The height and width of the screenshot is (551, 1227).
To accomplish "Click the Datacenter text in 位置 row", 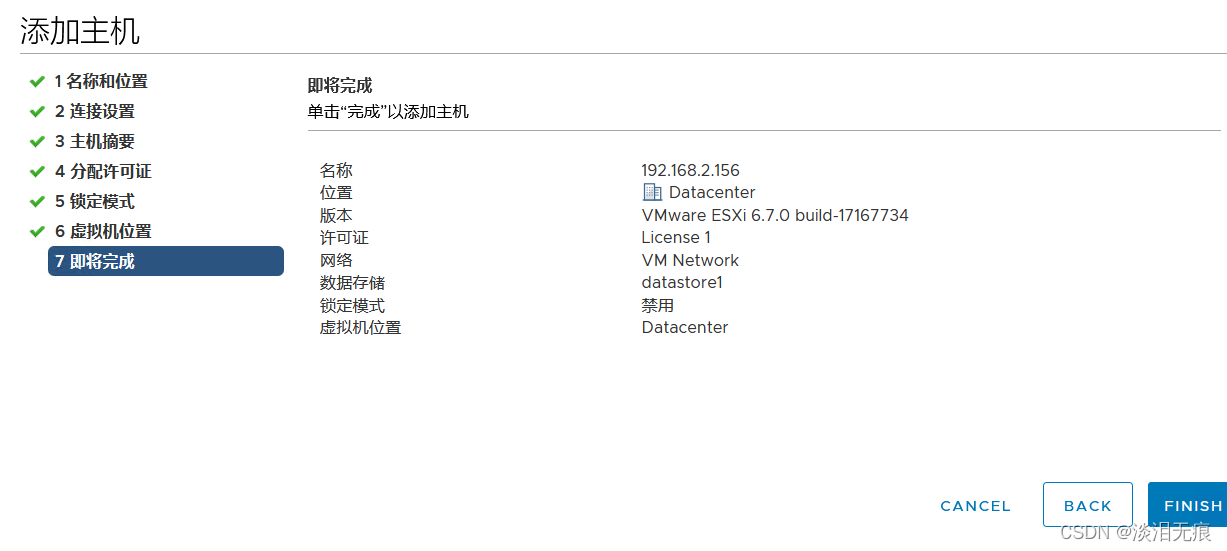I will (712, 192).
